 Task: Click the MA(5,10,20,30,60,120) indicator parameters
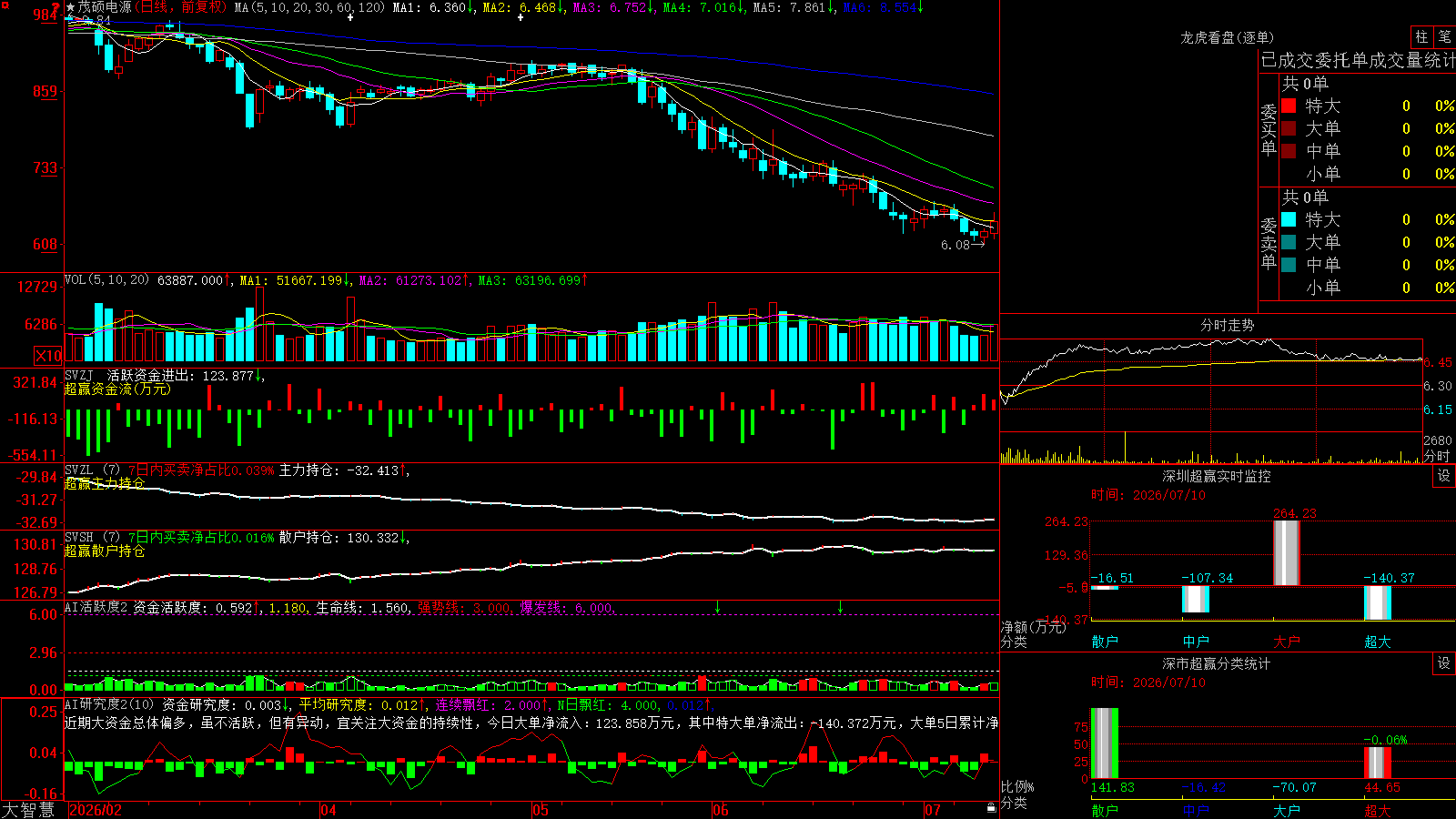point(309,7)
